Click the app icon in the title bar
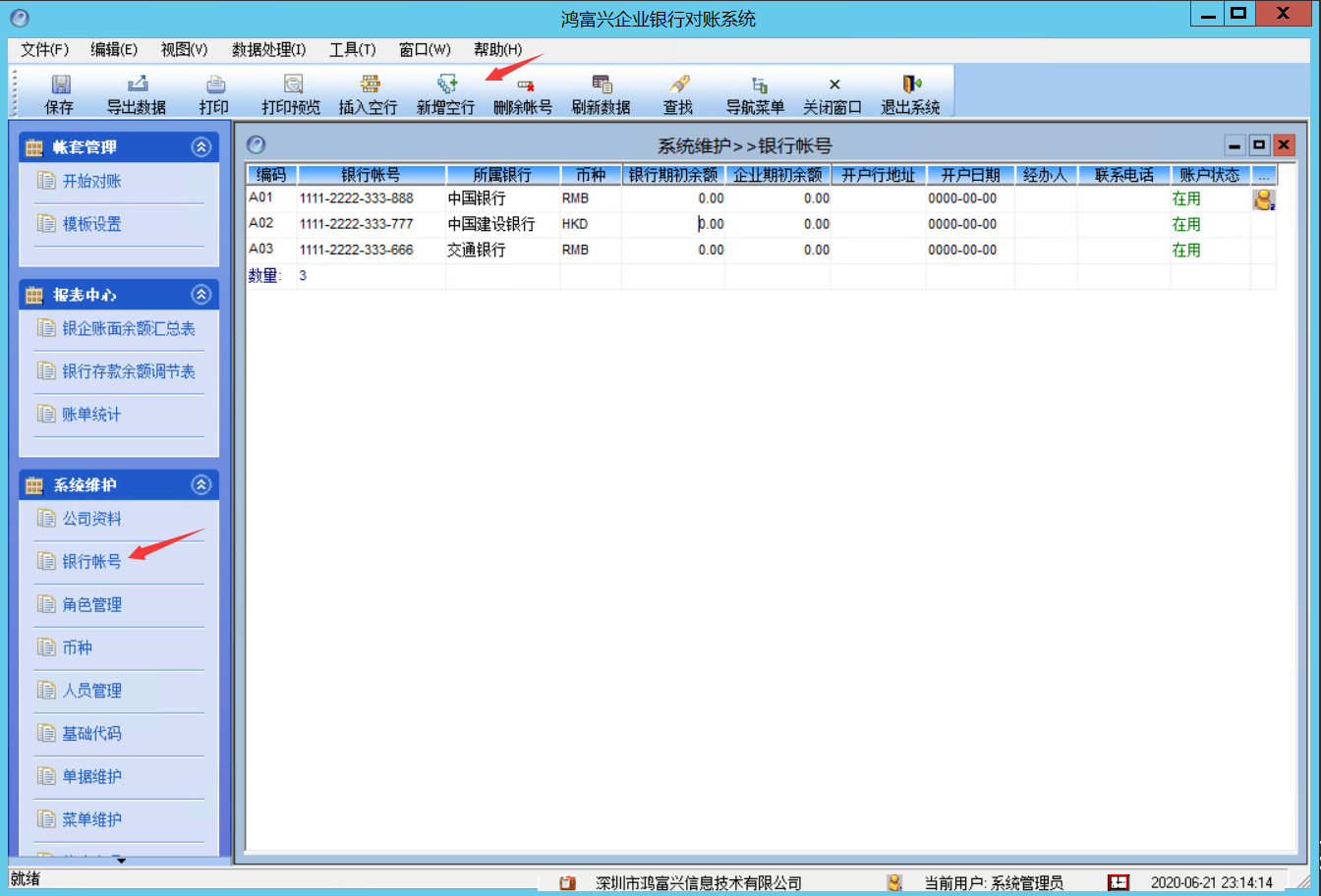Image resolution: width=1321 pixels, height=896 pixels. pyautogui.click(x=18, y=17)
